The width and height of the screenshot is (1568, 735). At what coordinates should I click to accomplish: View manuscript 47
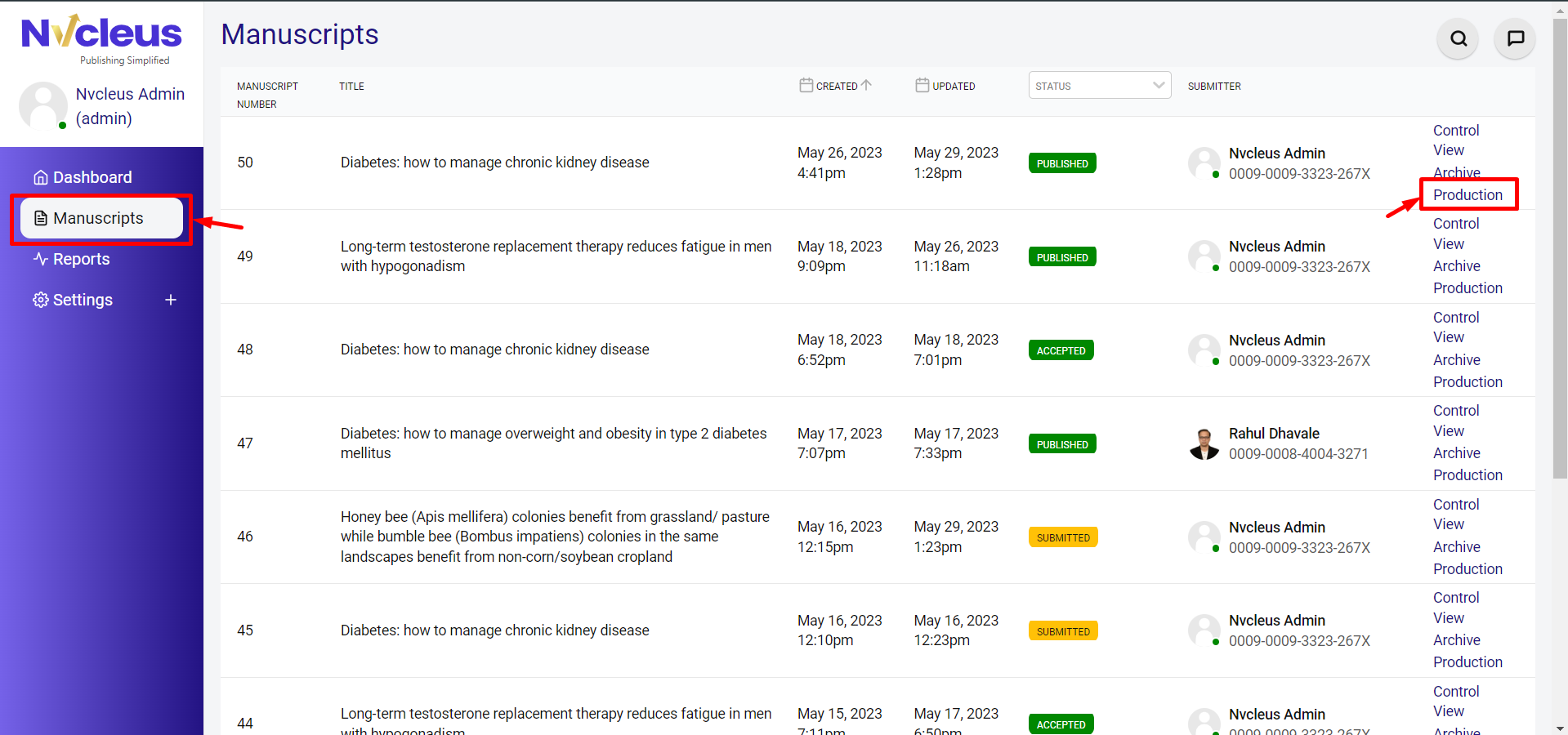click(1448, 431)
